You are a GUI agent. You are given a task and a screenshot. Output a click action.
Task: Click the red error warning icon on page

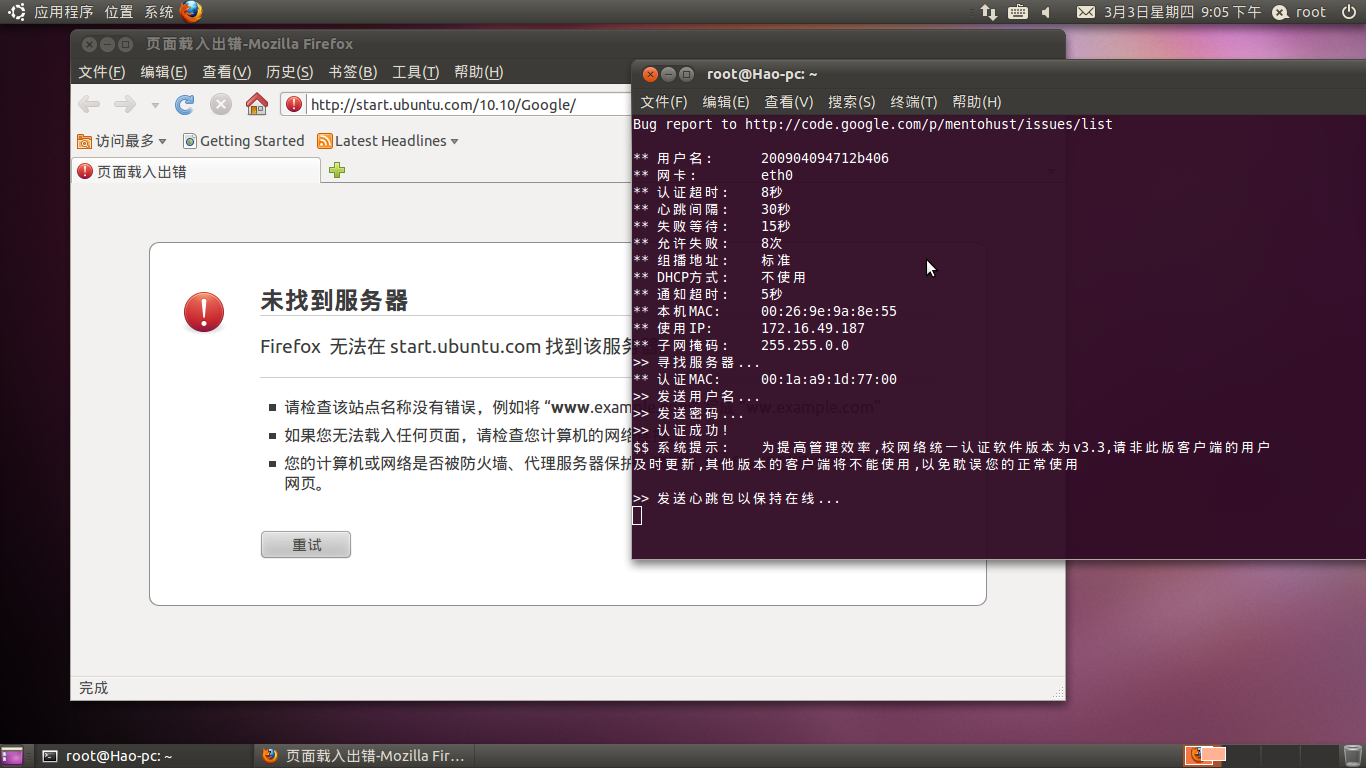204,312
